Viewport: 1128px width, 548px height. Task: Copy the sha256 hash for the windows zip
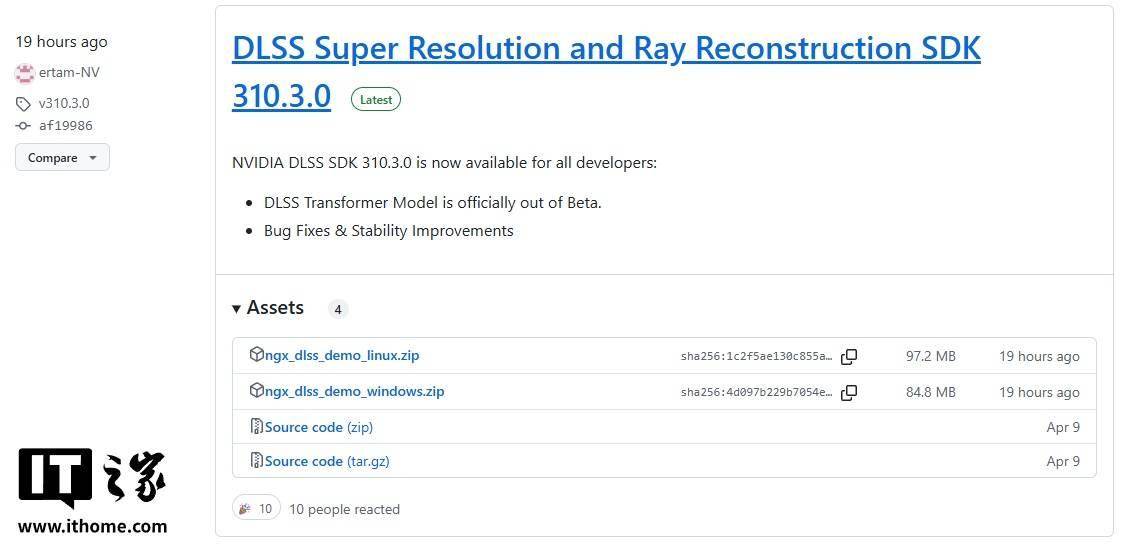point(849,393)
